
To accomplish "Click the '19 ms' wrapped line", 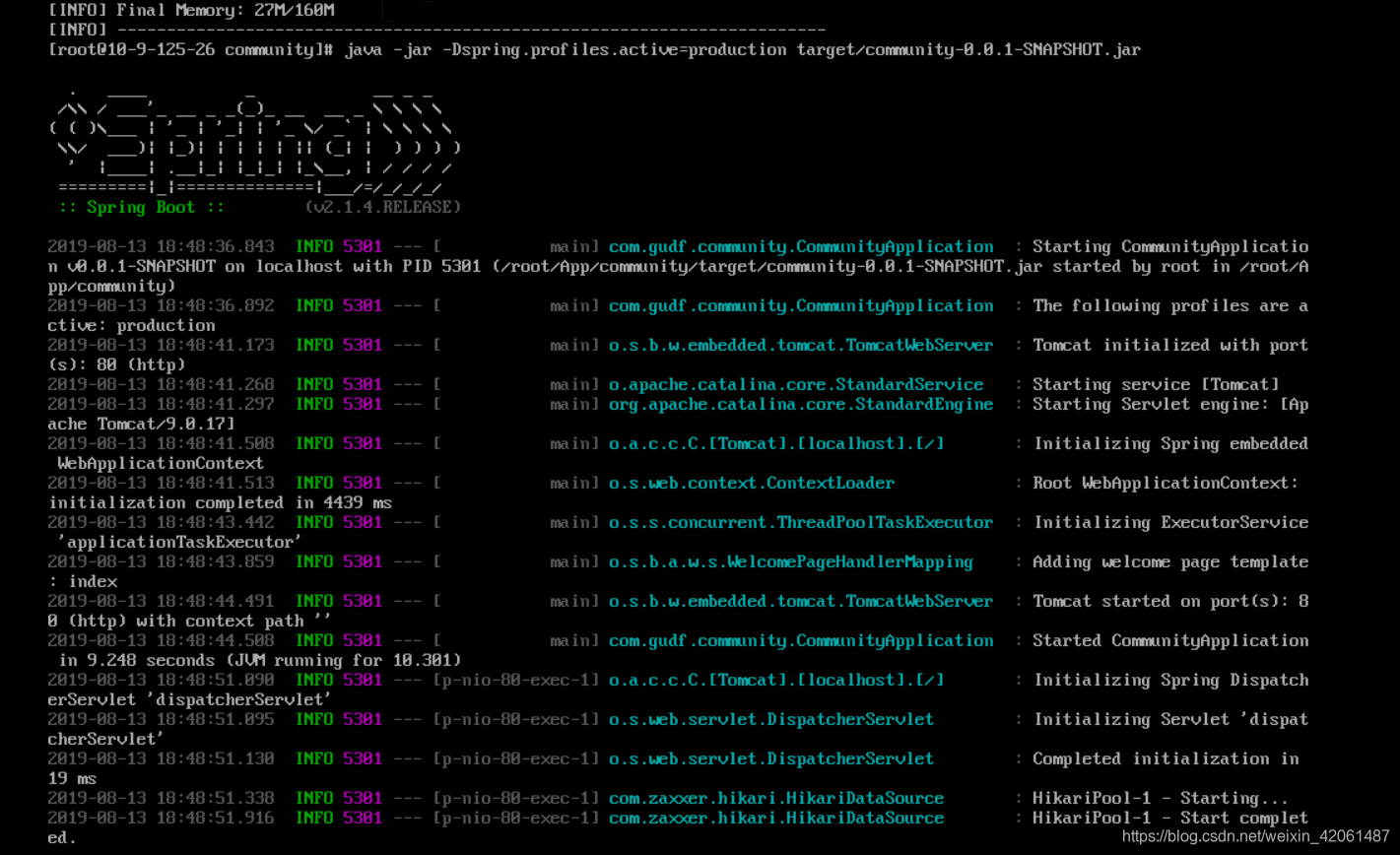I will (x=72, y=779).
